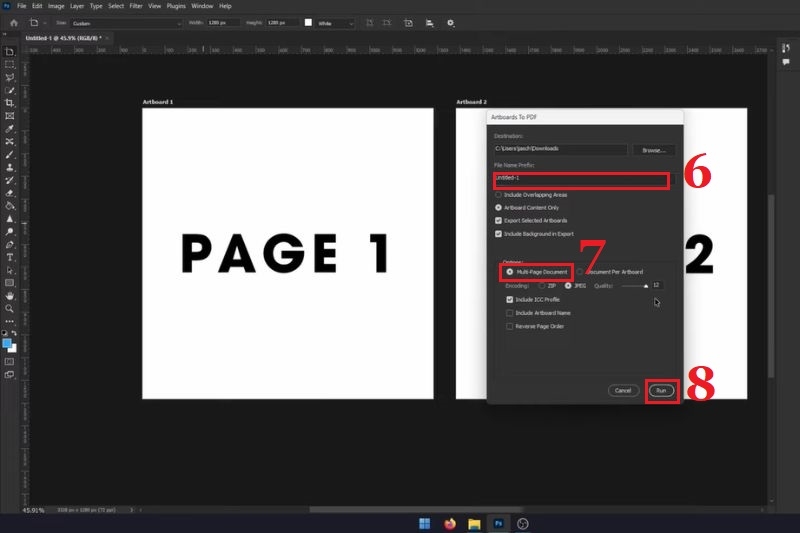The image size is (800, 533).
Task: Change screen mode icon
Action: click(x=9, y=375)
